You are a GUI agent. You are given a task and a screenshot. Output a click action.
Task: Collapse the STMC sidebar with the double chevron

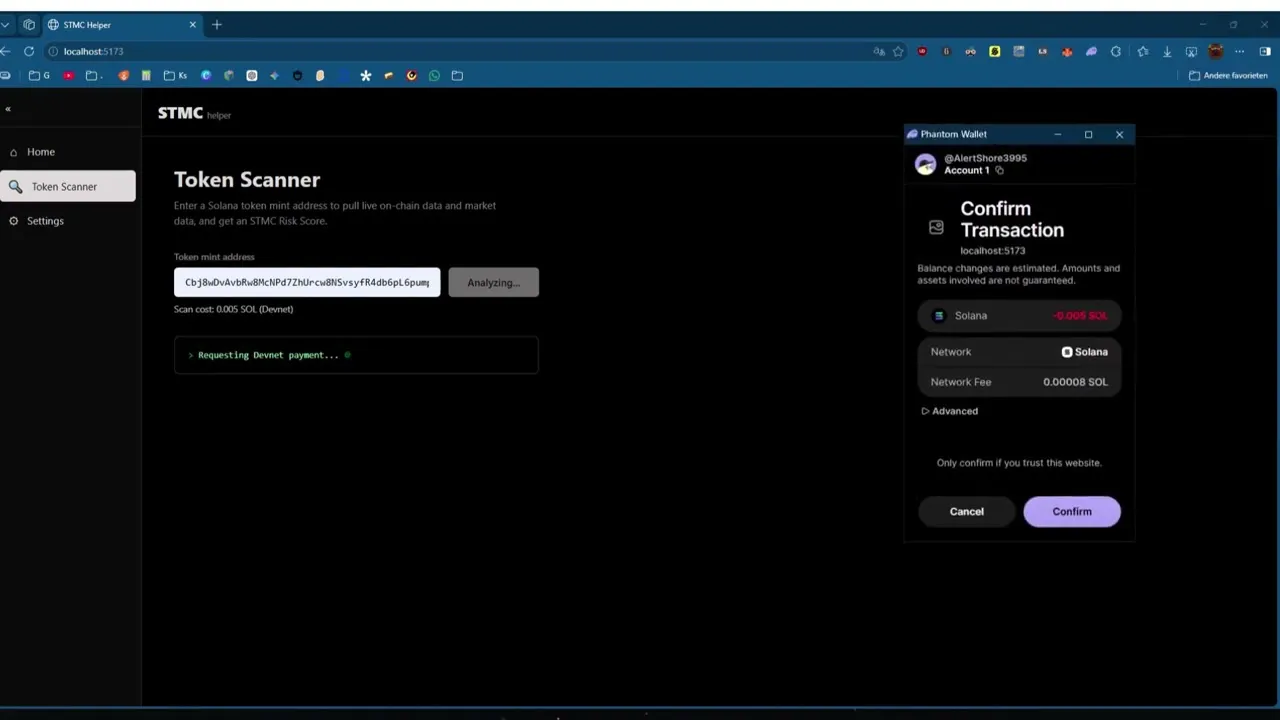pyautogui.click(x=7, y=109)
